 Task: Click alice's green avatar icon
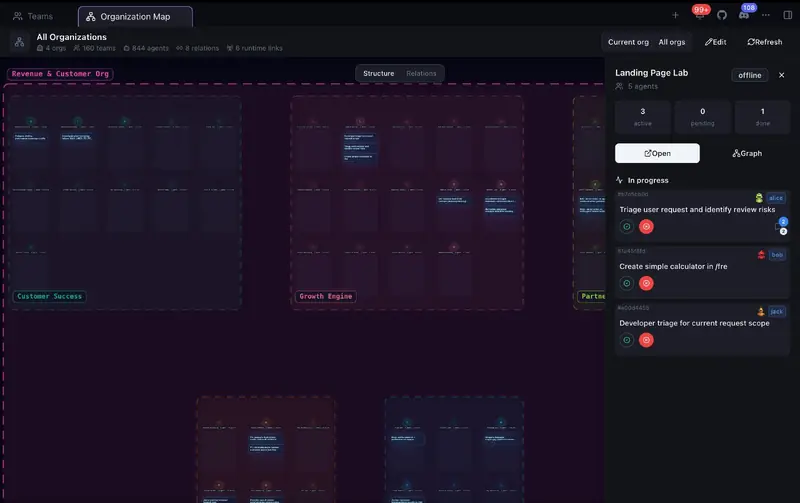tap(759, 198)
